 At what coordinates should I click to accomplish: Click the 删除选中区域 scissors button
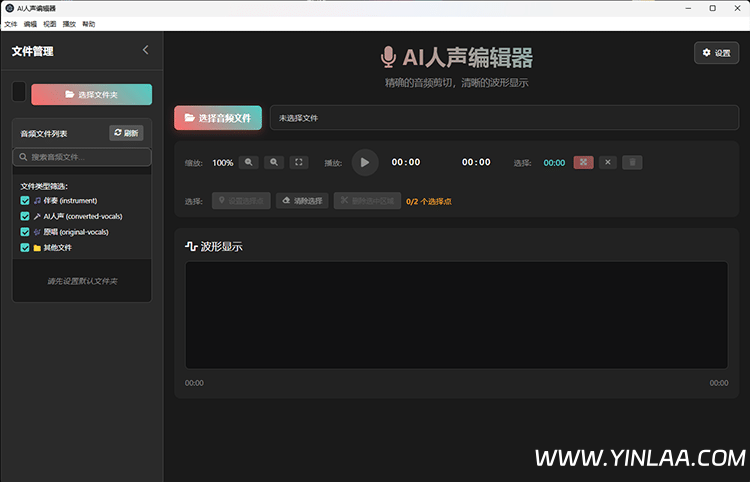click(367, 201)
